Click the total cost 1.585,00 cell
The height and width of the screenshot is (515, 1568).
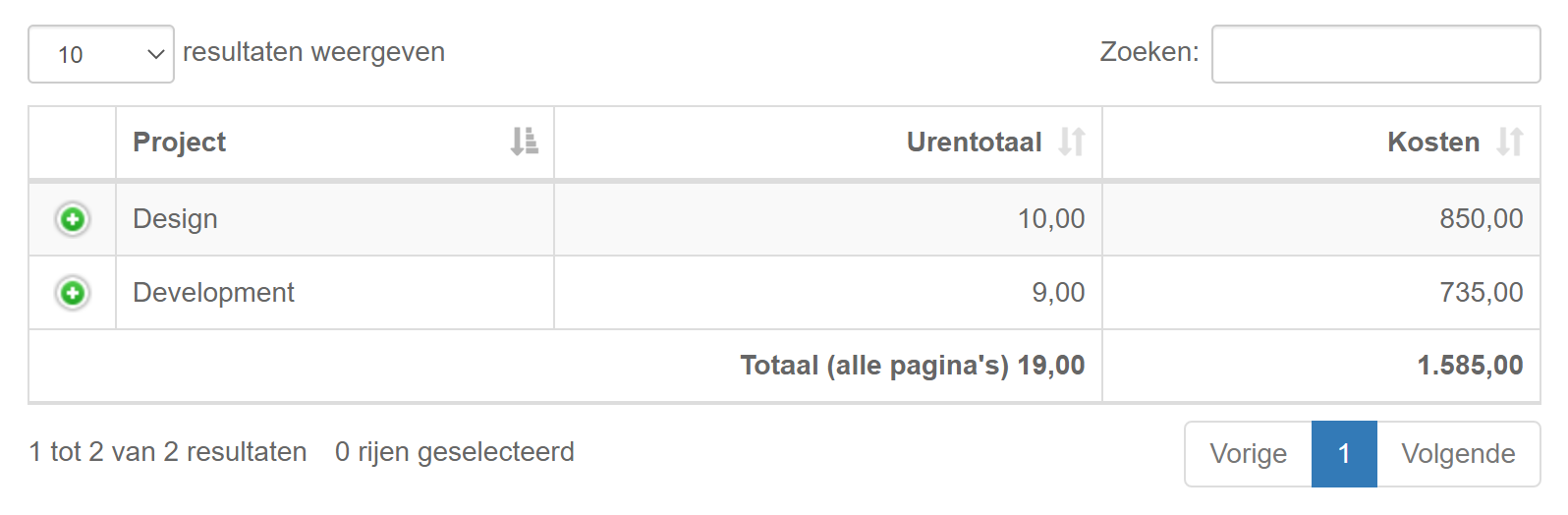pyautogui.click(x=1469, y=366)
